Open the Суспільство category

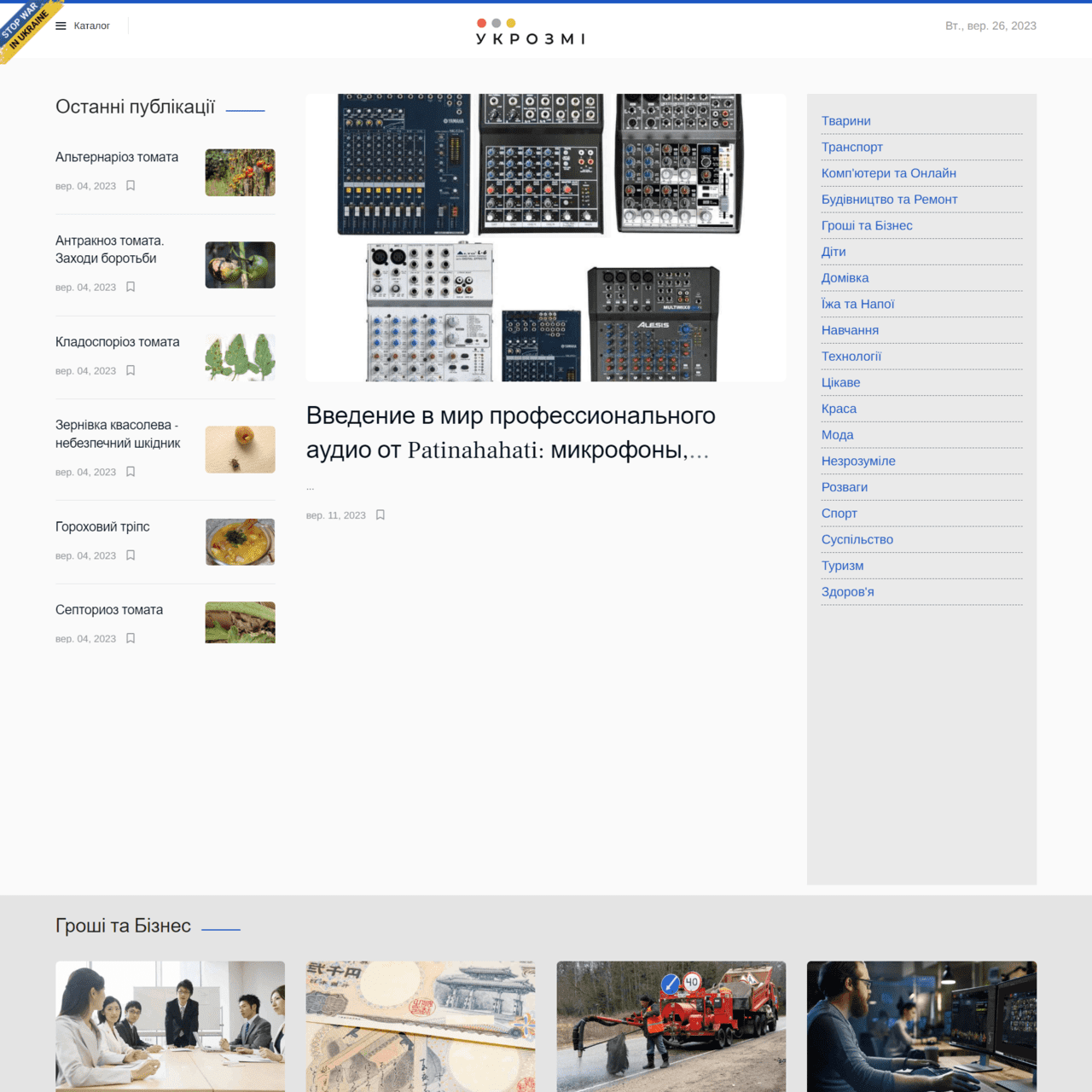[857, 539]
